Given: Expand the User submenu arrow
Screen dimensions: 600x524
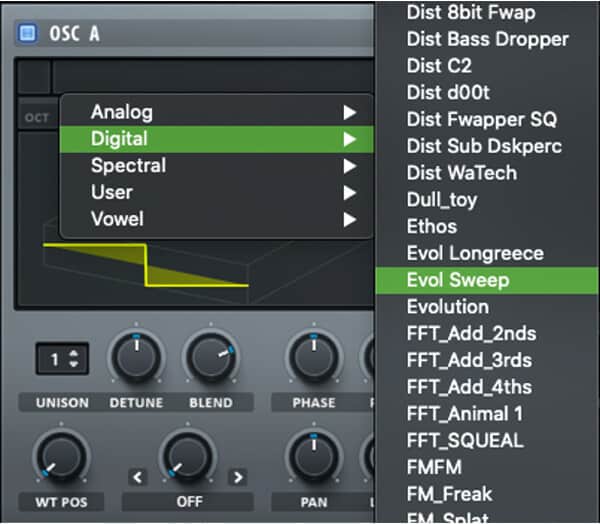Looking at the screenshot, I should coord(350,193).
